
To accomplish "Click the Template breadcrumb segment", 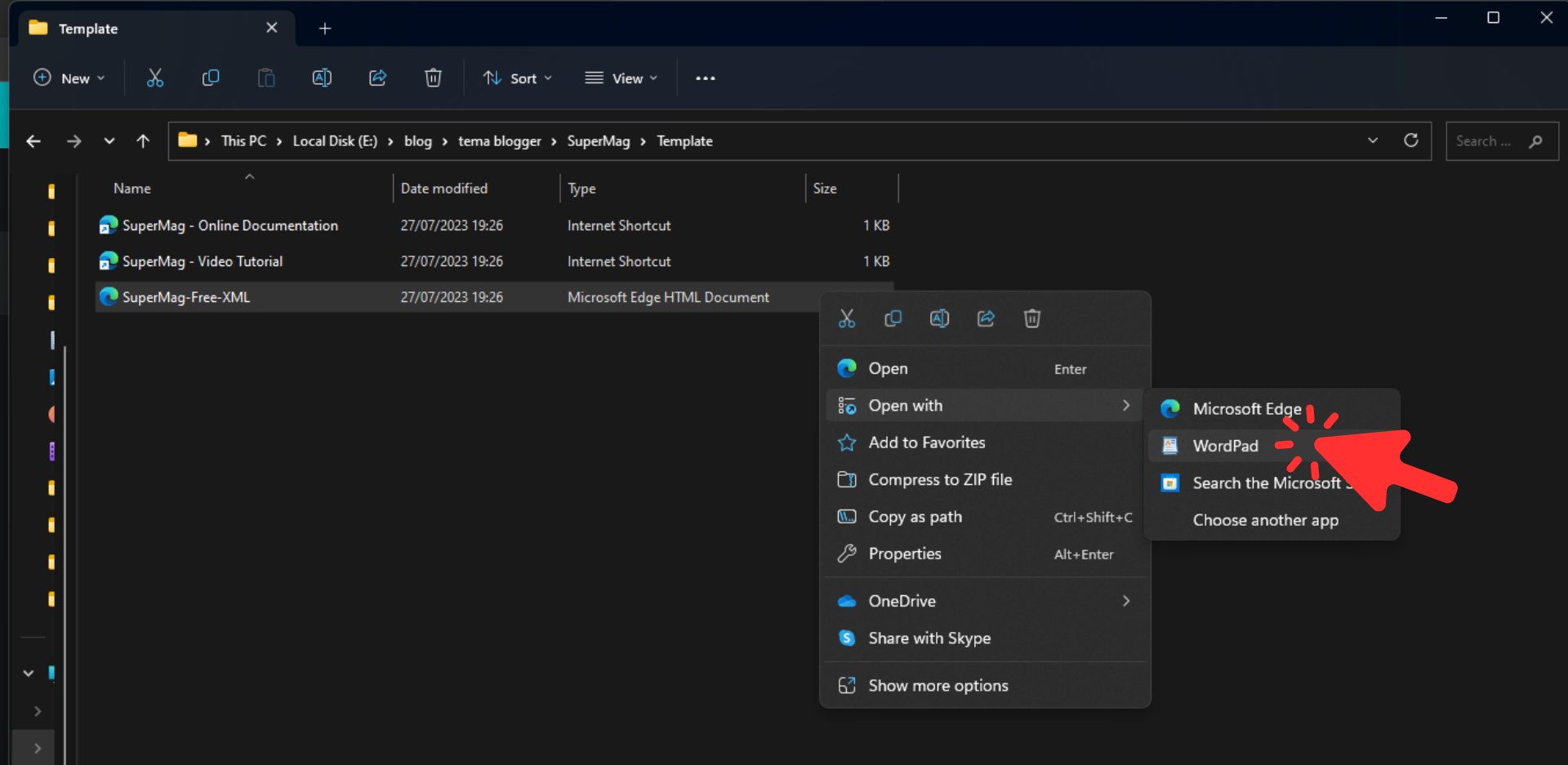I will [x=684, y=141].
